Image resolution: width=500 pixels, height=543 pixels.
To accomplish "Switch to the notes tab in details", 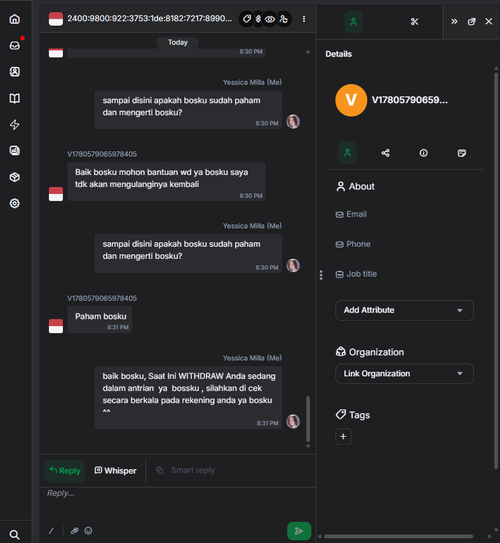I will [462, 153].
